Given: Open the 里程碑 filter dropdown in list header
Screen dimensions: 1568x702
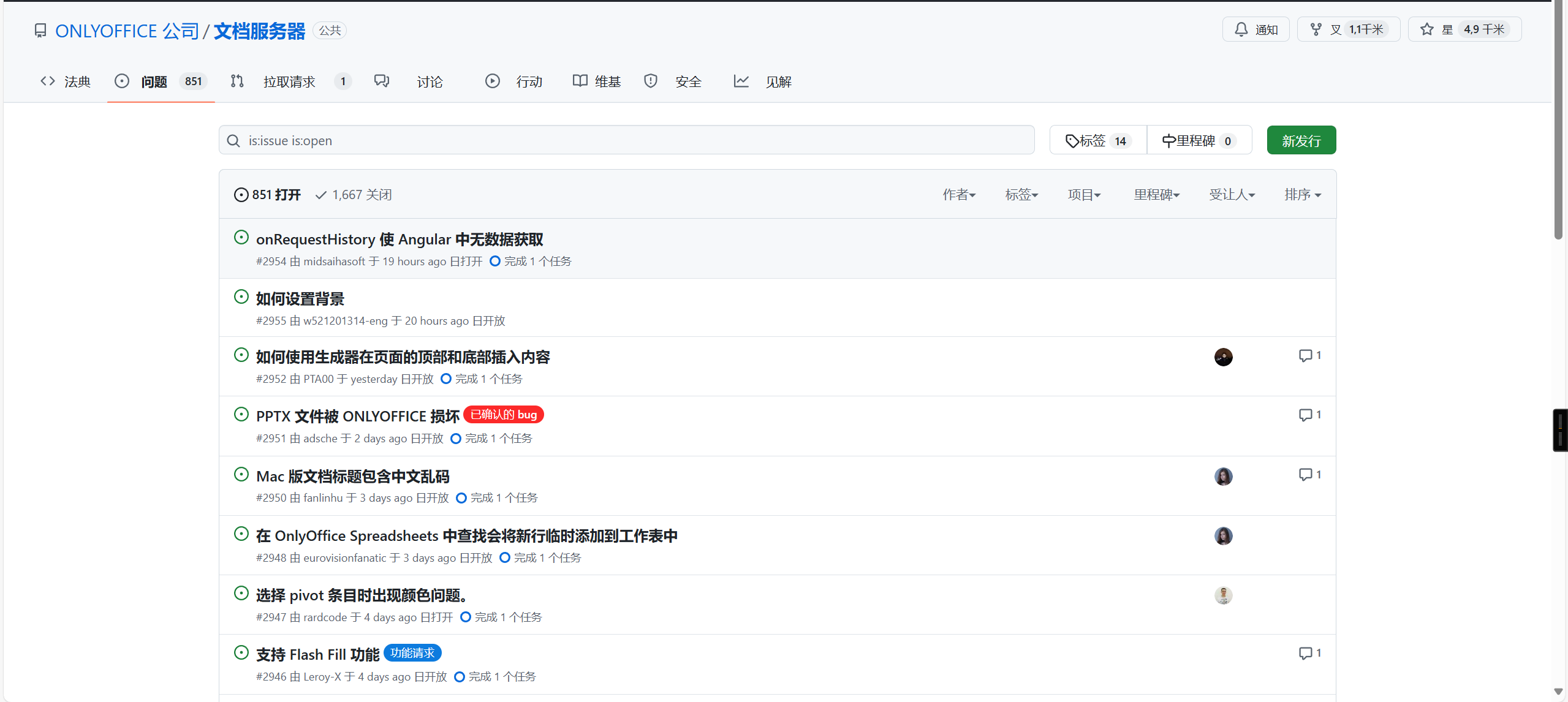Looking at the screenshot, I should point(1157,195).
